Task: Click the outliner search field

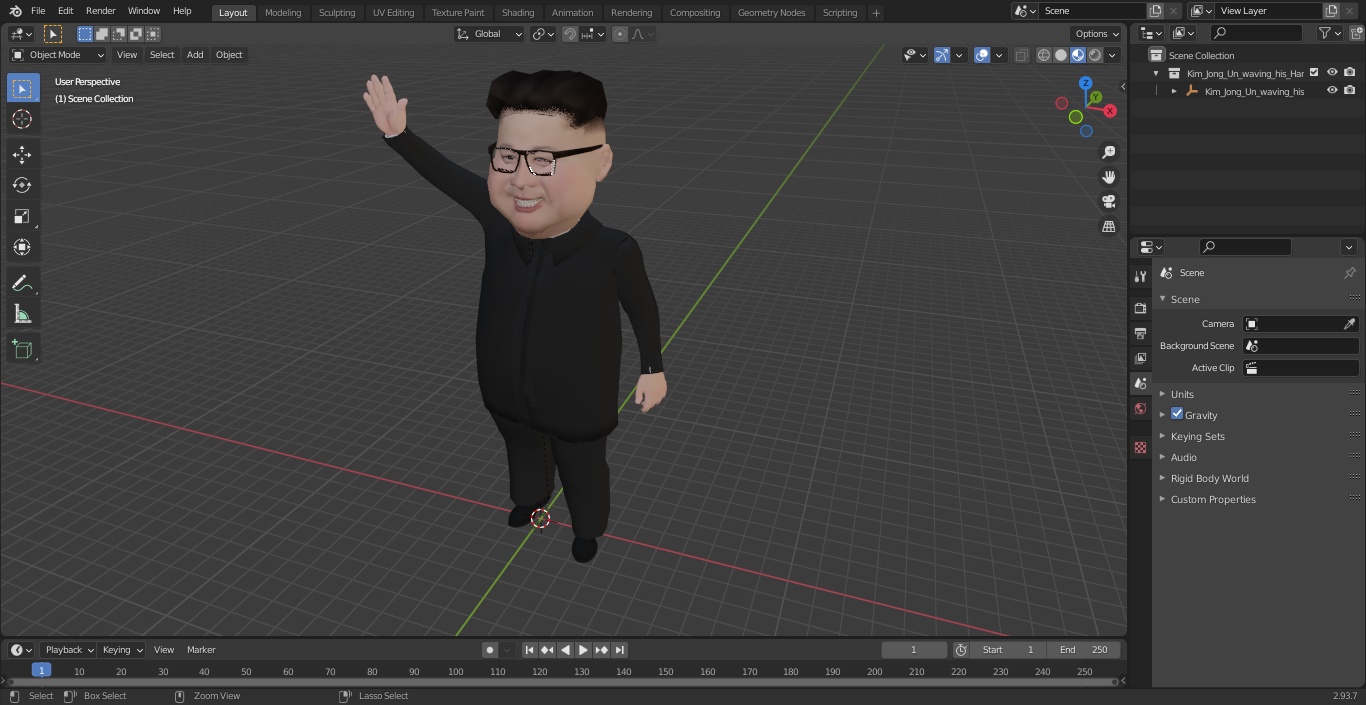Action: [x=1256, y=33]
